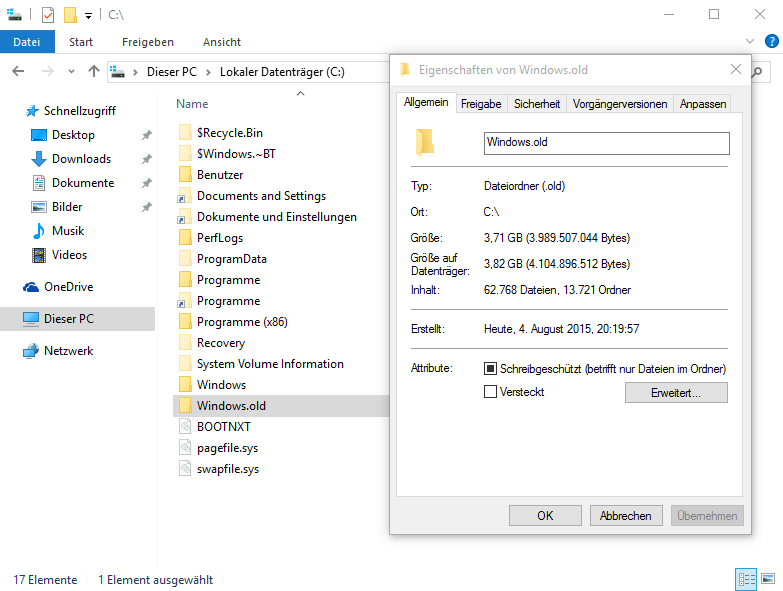Select the Benutzer folder
783x591 pixels.
click(x=220, y=175)
